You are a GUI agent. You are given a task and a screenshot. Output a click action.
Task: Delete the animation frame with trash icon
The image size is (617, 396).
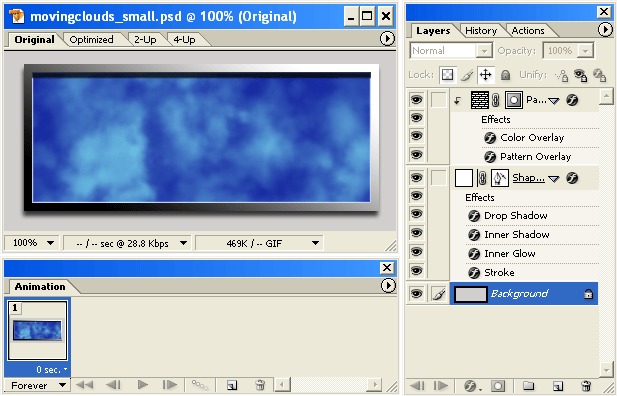tap(260, 385)
